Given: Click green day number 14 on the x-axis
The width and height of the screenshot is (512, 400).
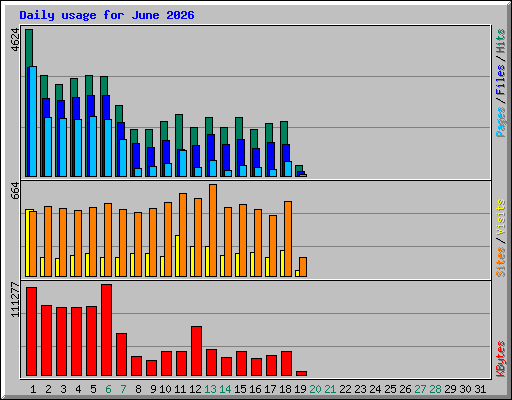Looking at the screenshot, I should 225,389.
